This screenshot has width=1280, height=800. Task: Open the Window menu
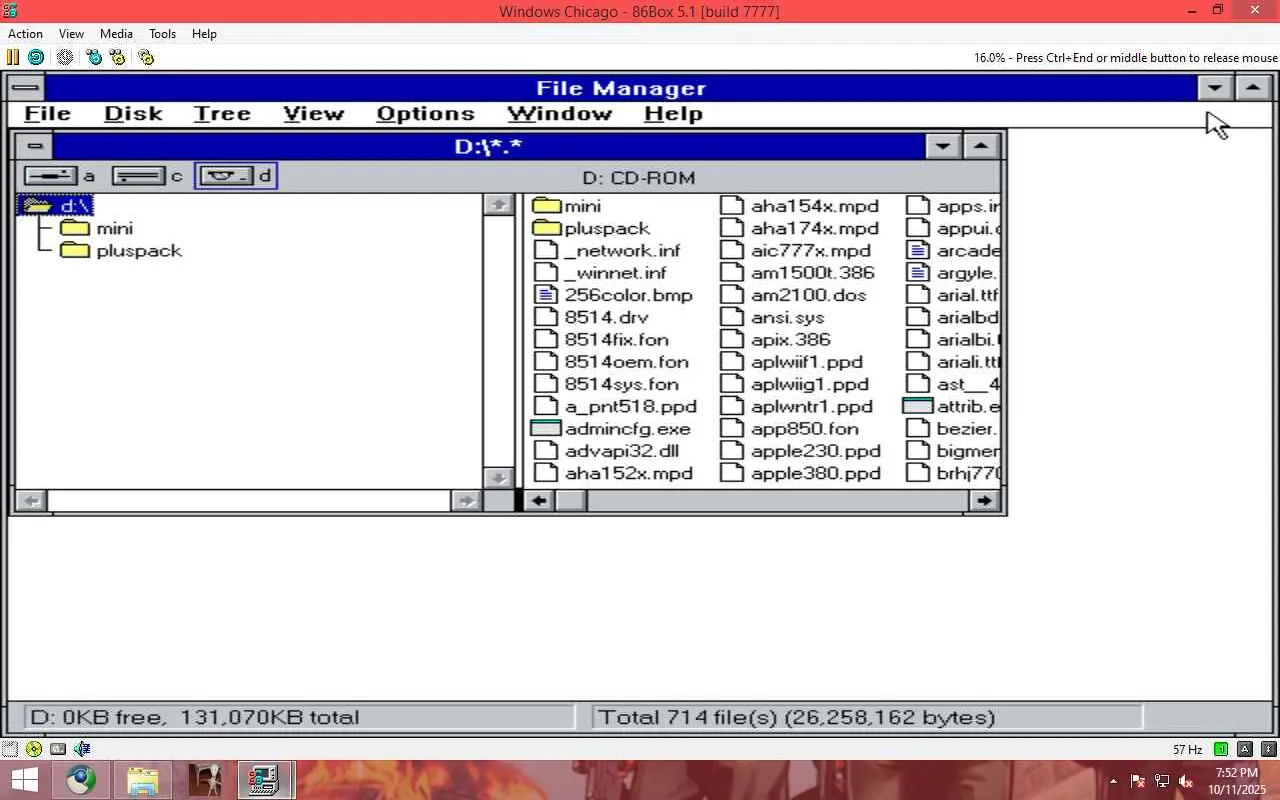coord(559,114)
